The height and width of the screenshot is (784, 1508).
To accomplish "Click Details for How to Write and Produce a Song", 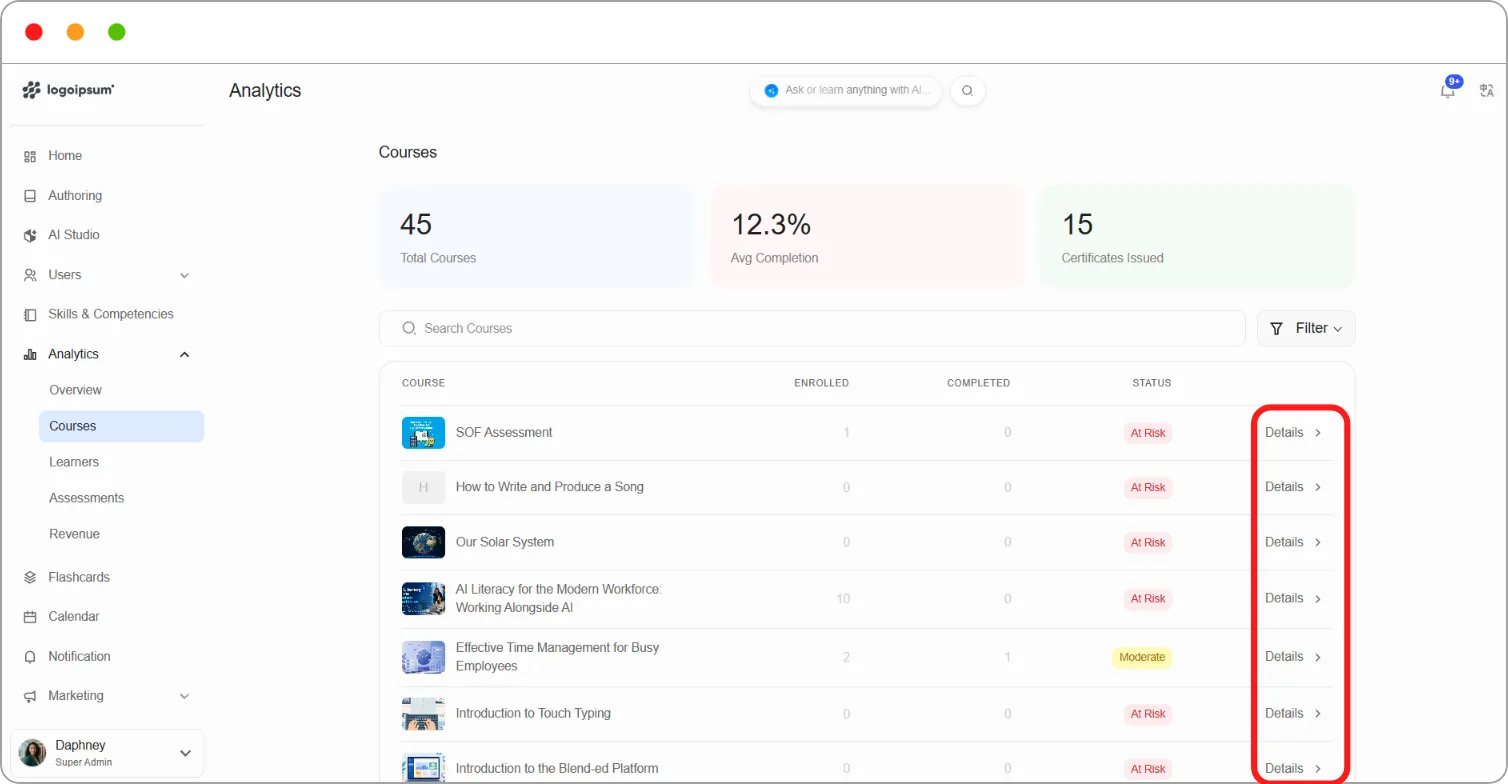I will click(x=1293, y=487).
